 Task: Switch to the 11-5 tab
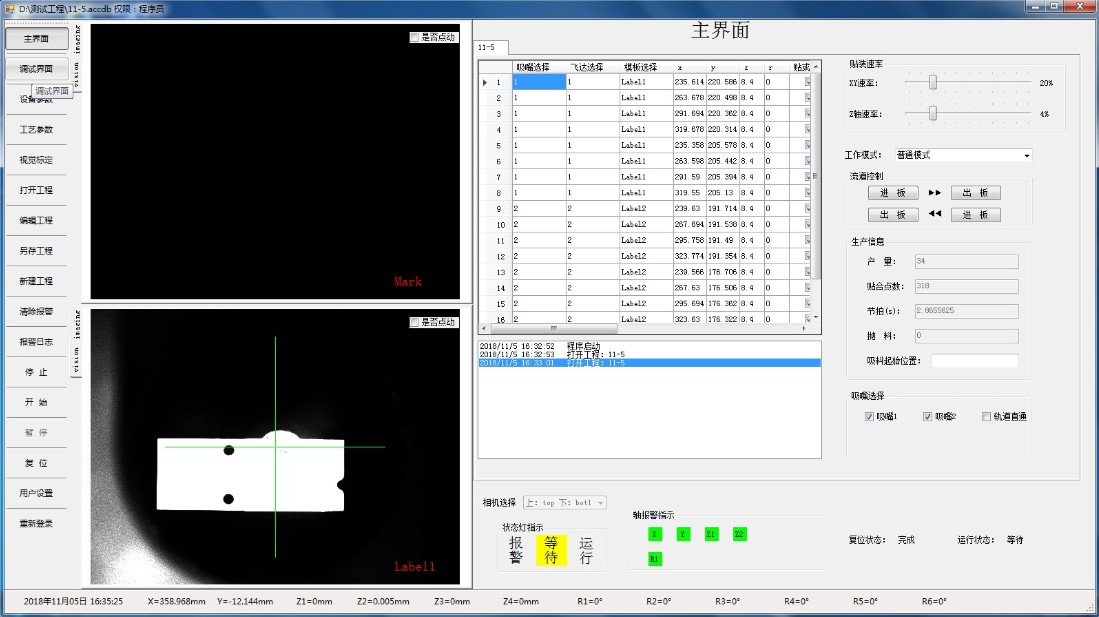487,47
